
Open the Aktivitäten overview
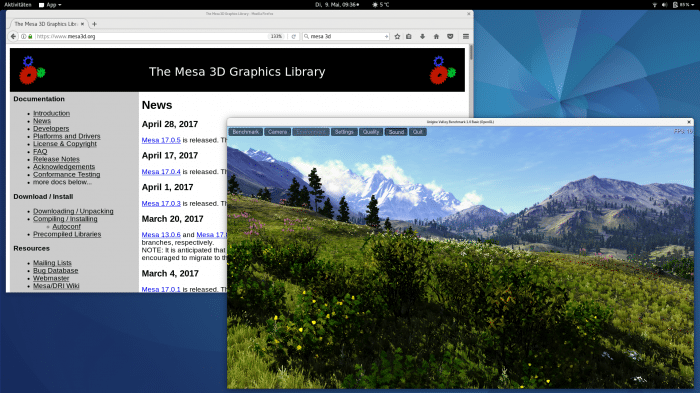click(x=18, y=5)
